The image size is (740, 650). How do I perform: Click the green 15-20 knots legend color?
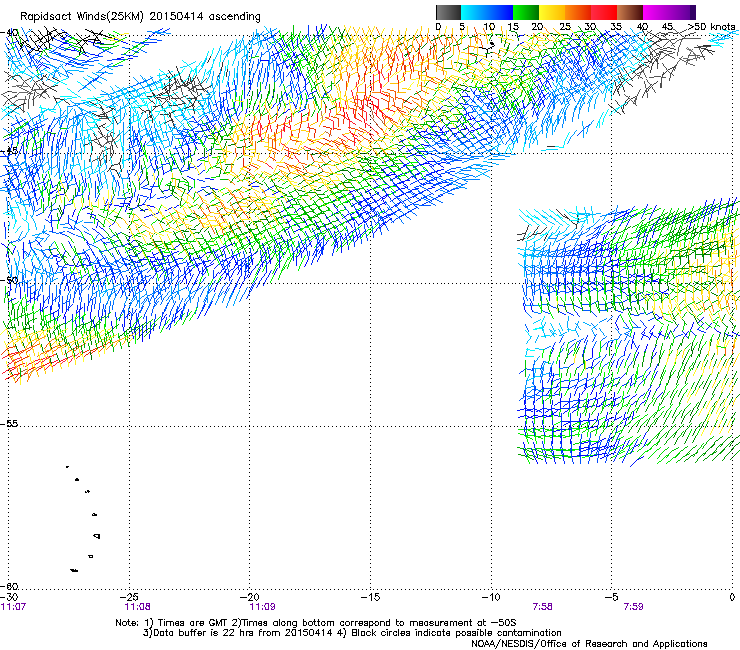coord(526,12)
